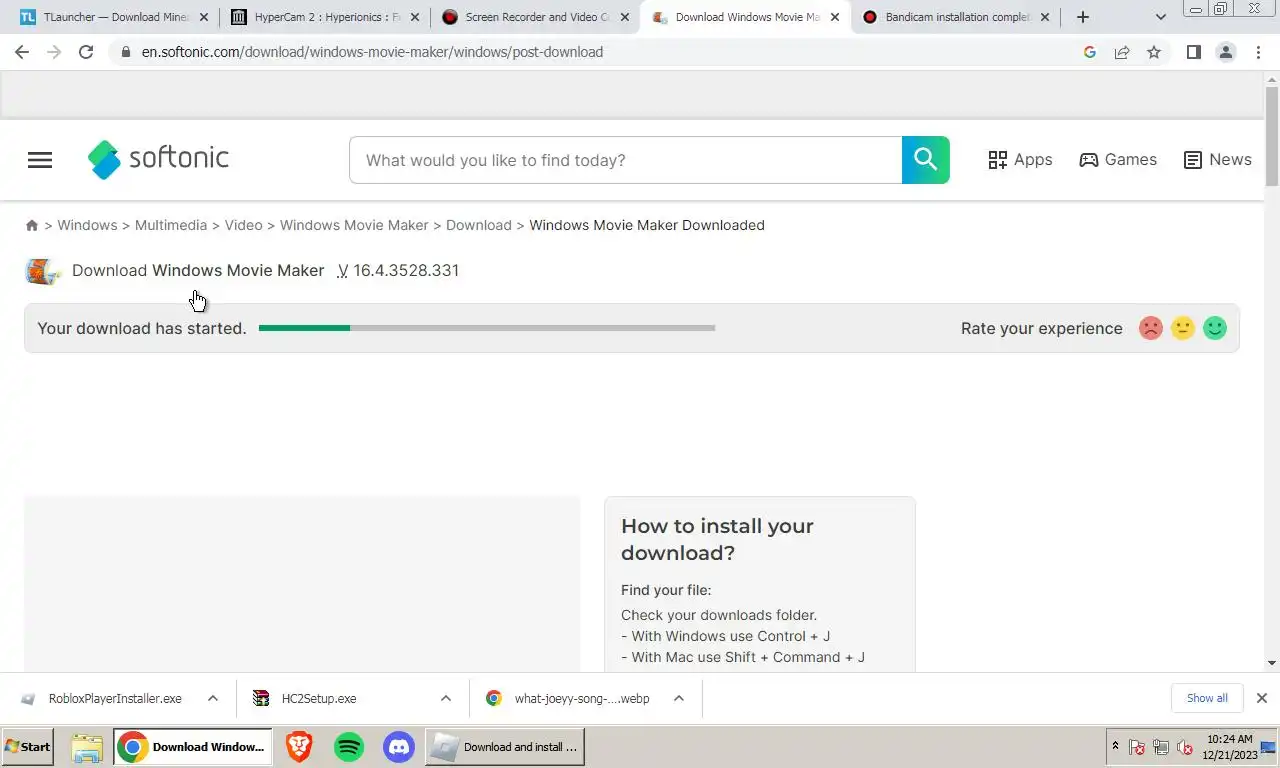Image resolution: width=1280 pixels, height=768 pixels.
Task: Open File Explorer from taskbar
Action: (x=87, y=747)
